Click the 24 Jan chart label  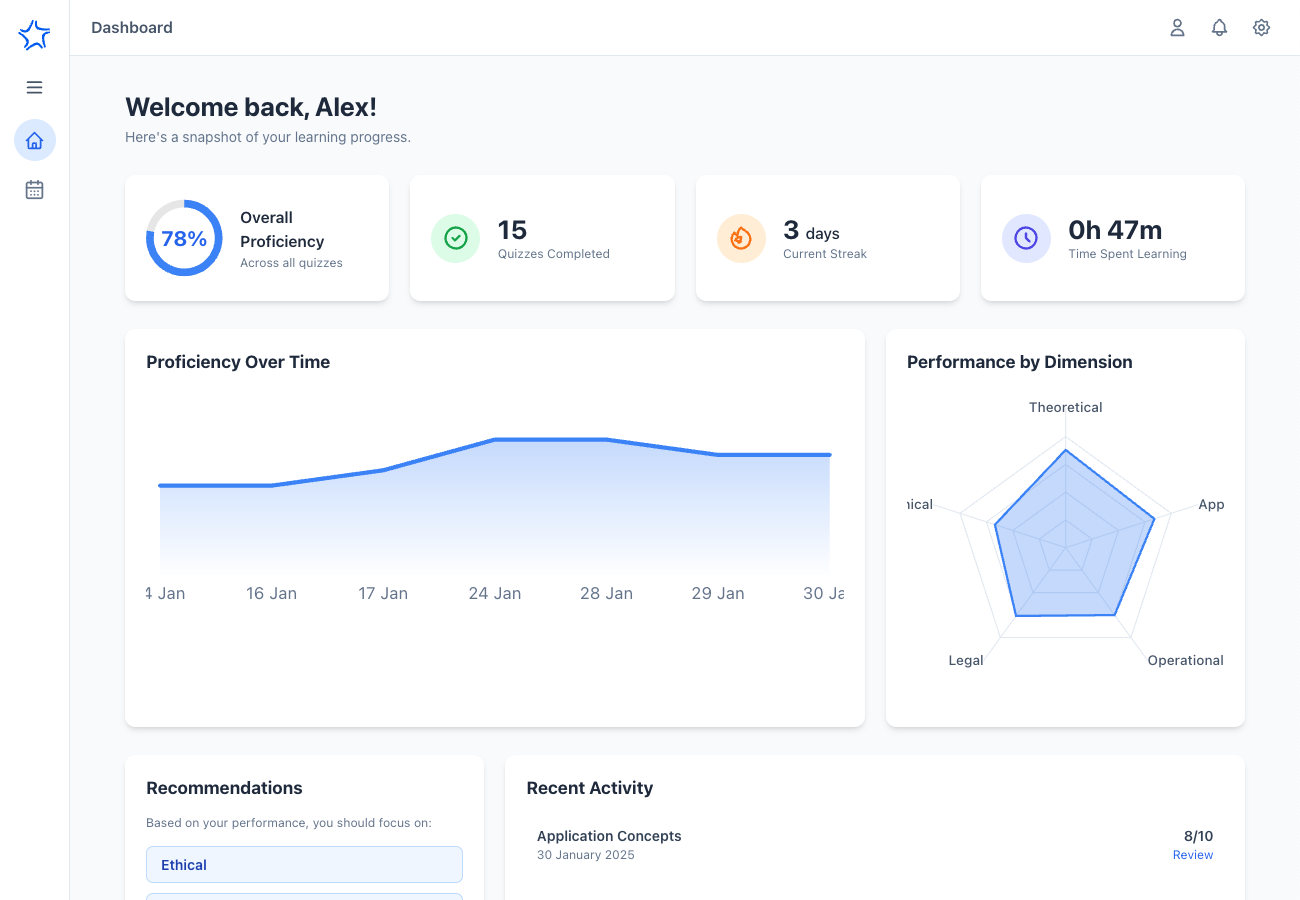(494, 593)
